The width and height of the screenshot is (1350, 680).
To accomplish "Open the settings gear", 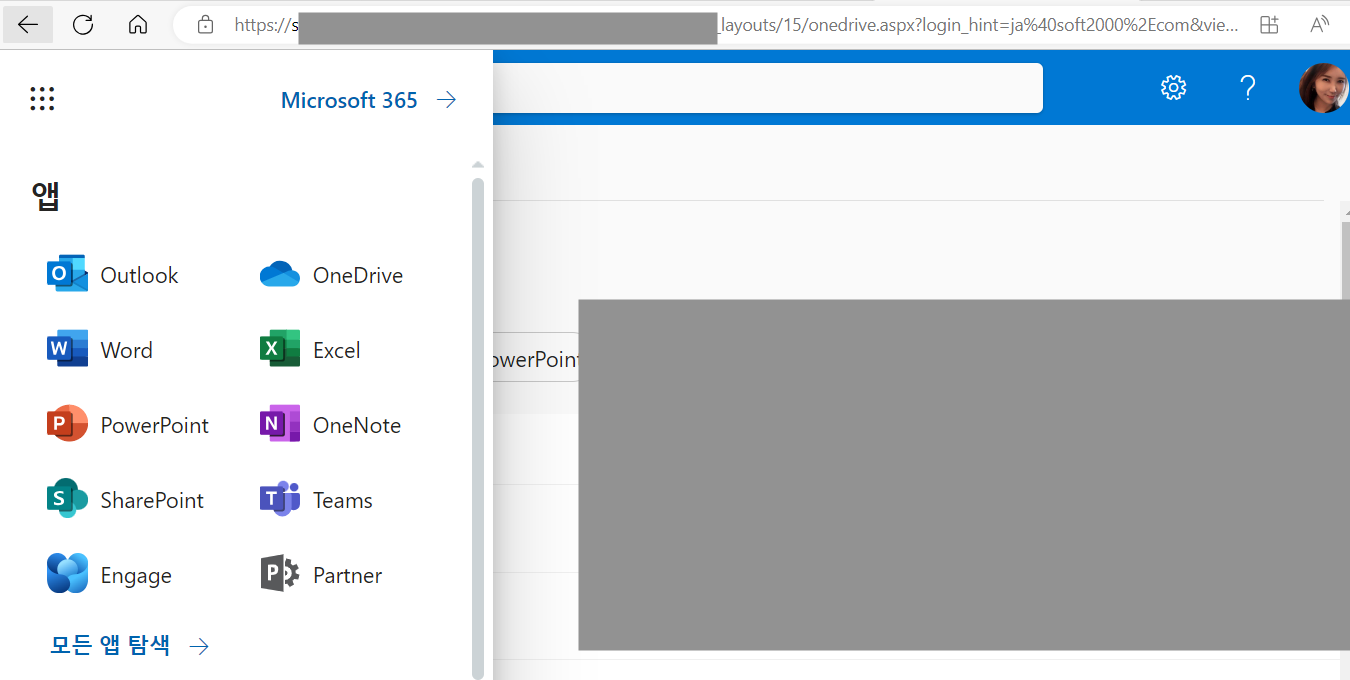I will click(1173, 88).
